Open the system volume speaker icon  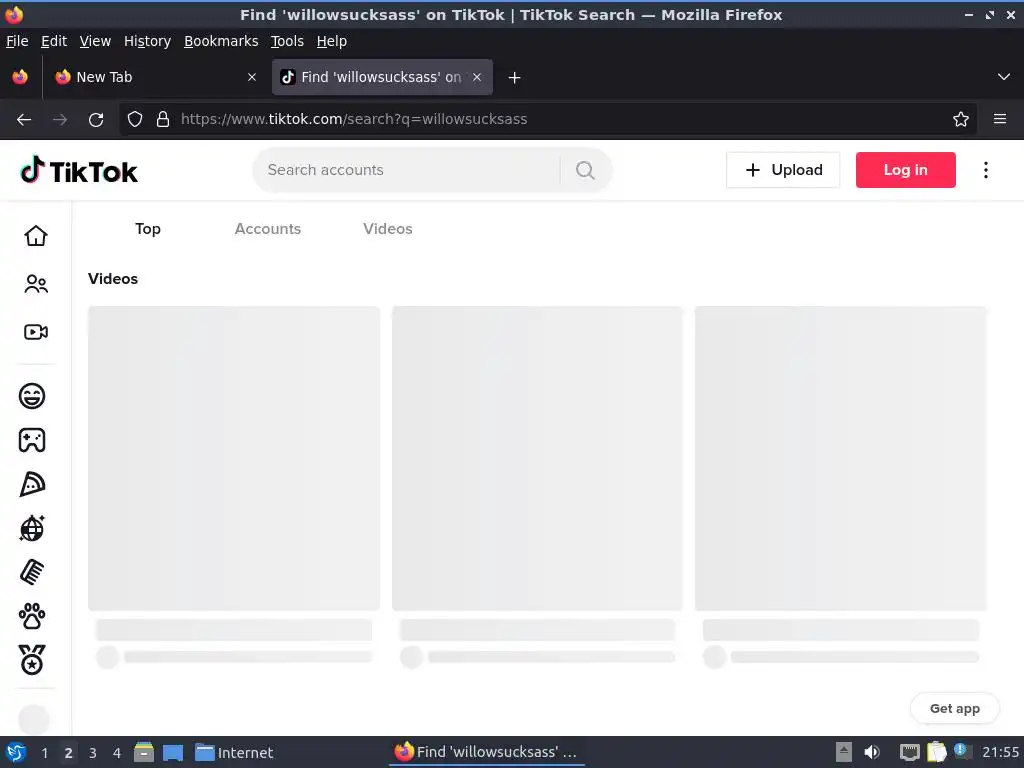872,752
